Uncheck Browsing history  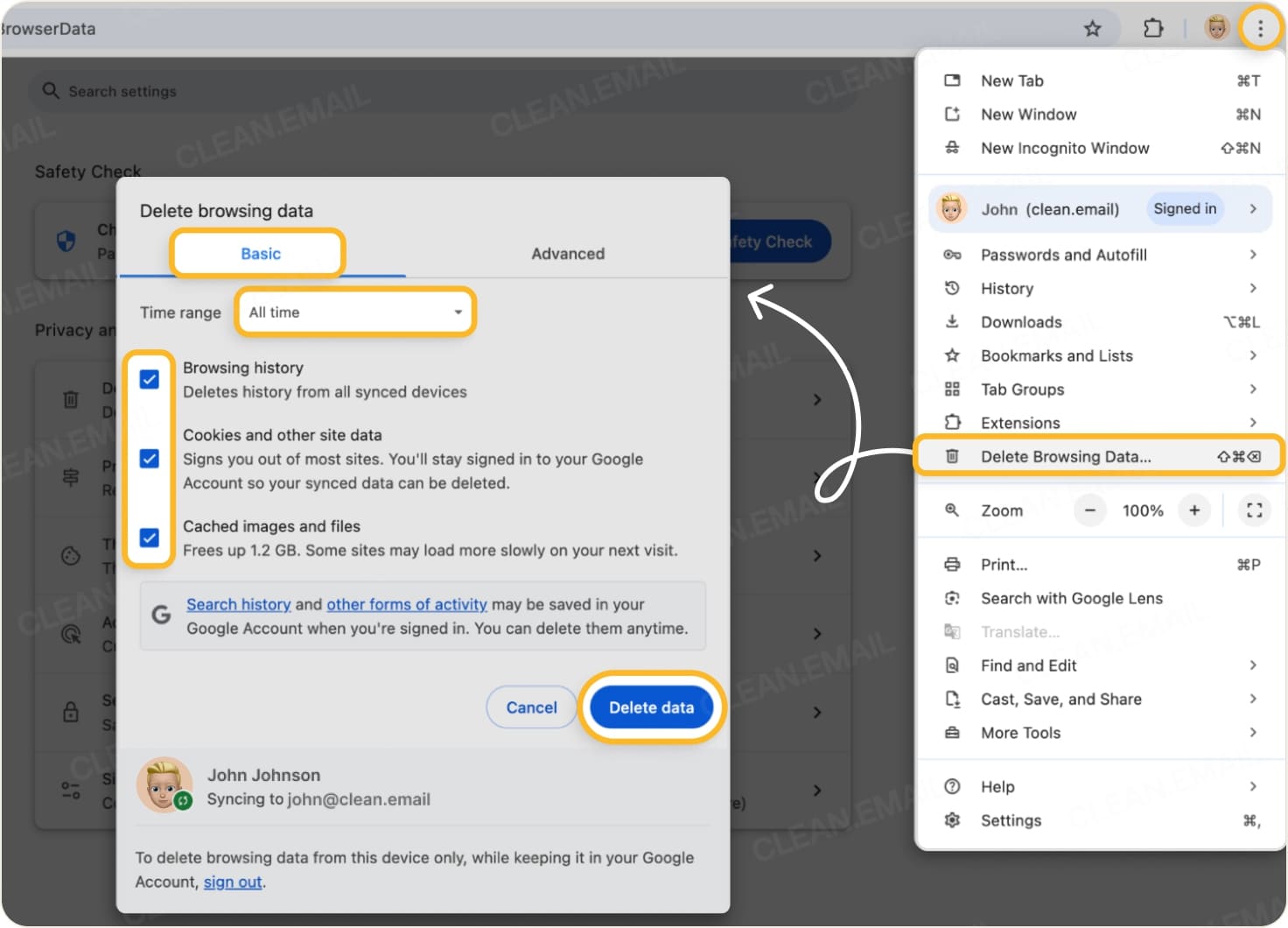(x=149, y=378)
